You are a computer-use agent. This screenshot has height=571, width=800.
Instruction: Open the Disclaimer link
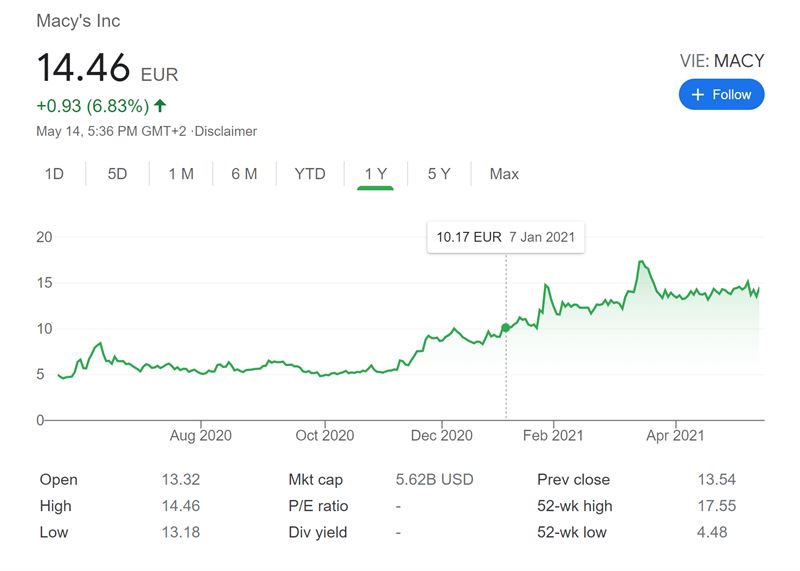coord(226,131)
